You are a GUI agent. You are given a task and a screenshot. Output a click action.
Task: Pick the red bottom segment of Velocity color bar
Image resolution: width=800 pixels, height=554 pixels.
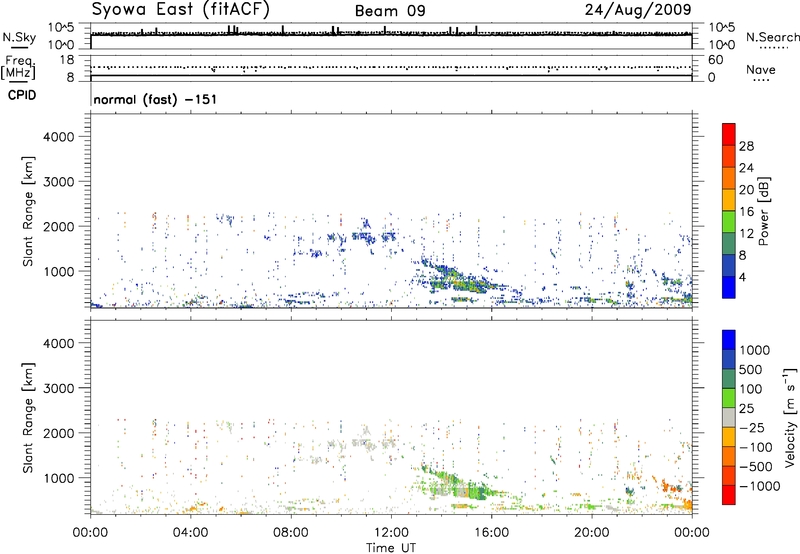point(729,495)
